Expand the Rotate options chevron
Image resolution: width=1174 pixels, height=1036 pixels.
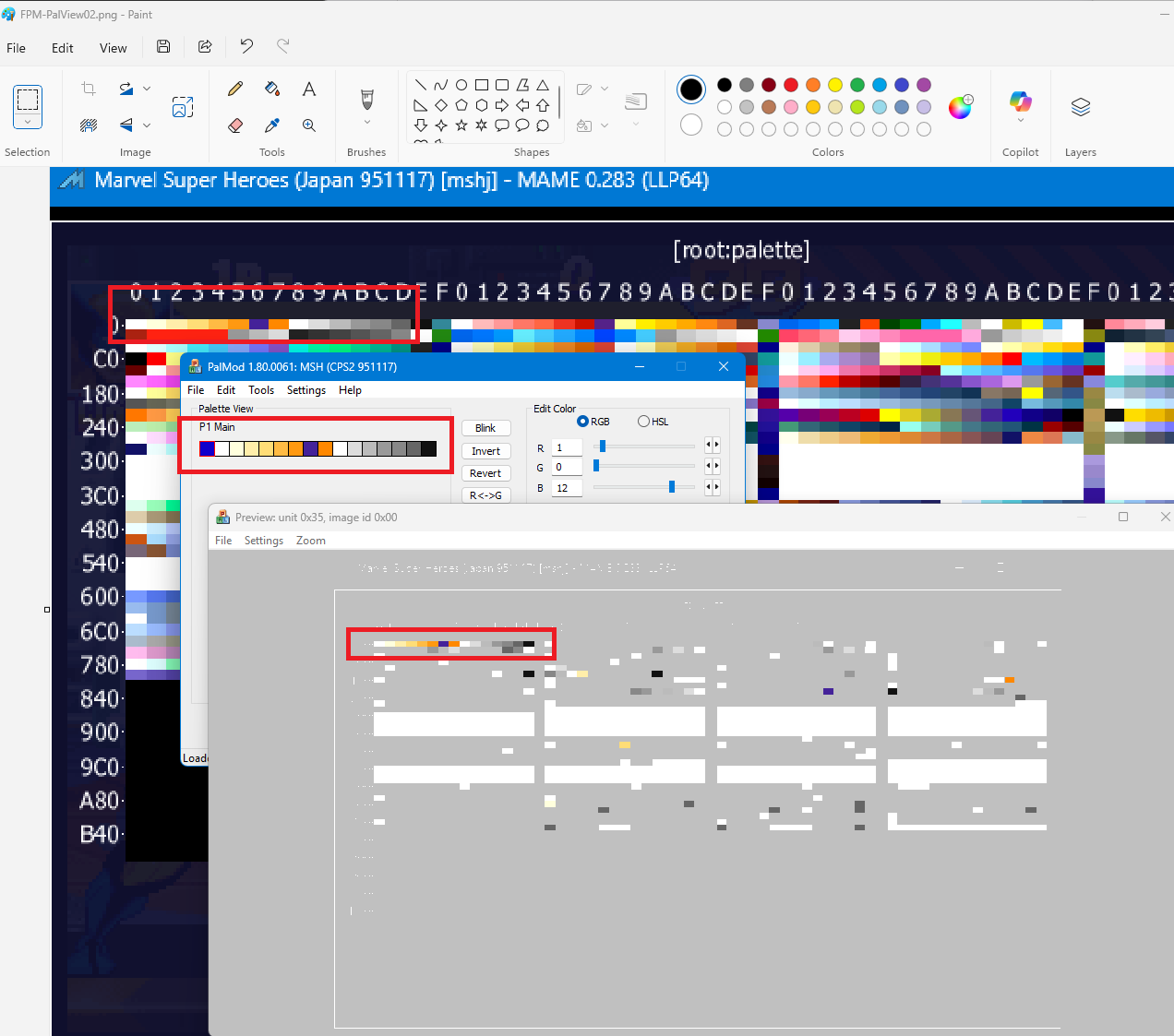point(147,89)
